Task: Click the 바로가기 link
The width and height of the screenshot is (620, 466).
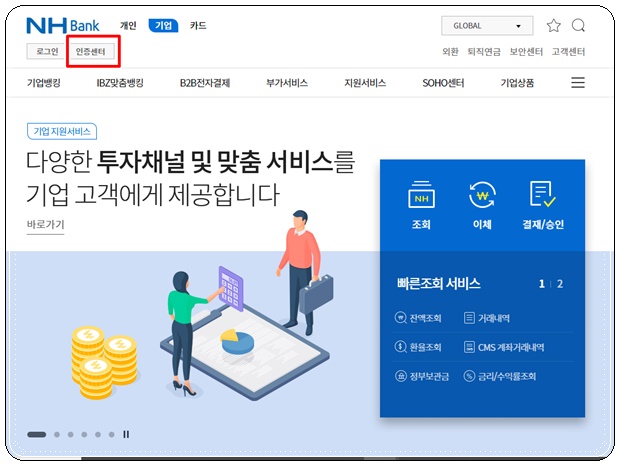Action: [x=45, y=225]
